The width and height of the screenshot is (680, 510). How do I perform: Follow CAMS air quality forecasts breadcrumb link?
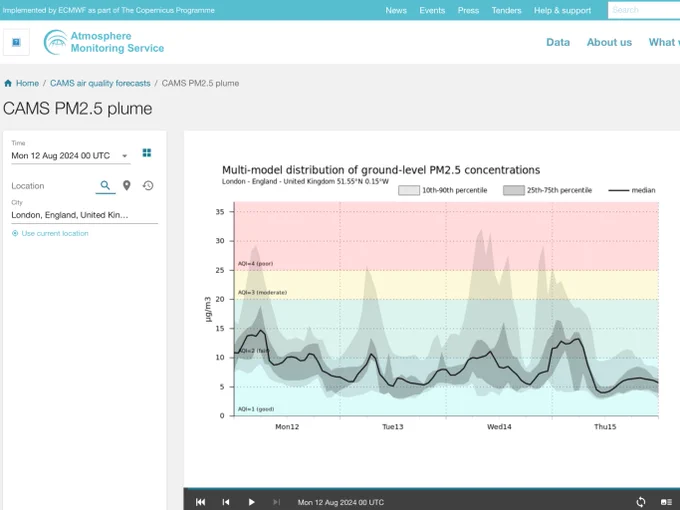pos(100,83)
